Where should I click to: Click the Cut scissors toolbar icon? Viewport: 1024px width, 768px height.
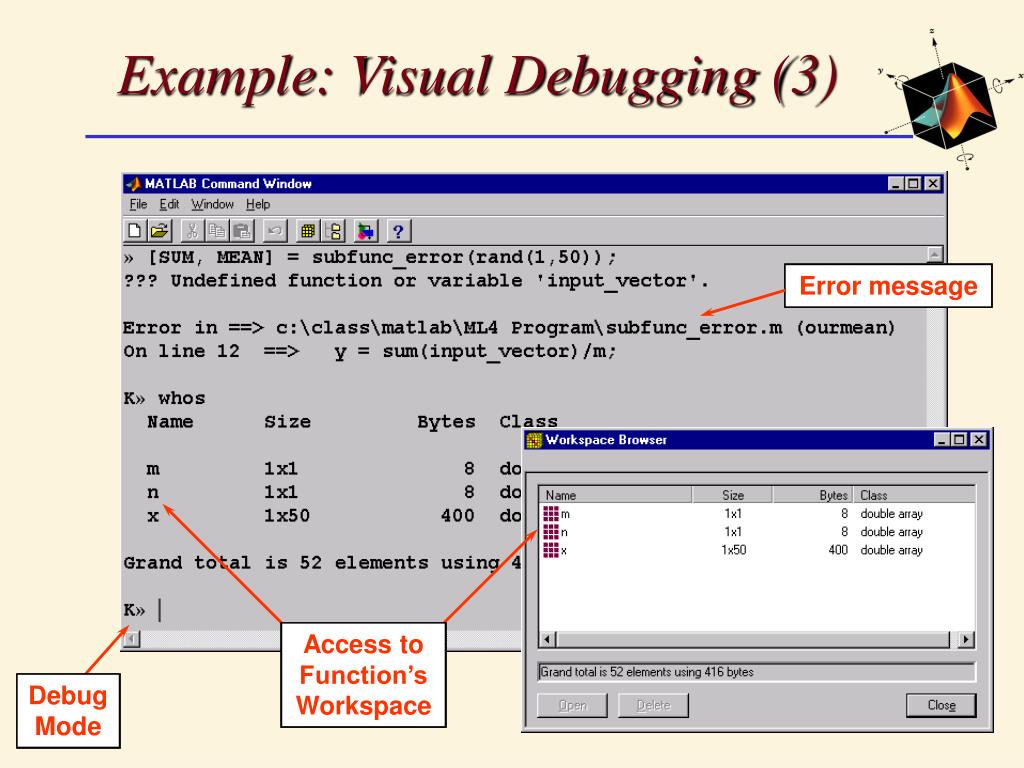point(192,231)
